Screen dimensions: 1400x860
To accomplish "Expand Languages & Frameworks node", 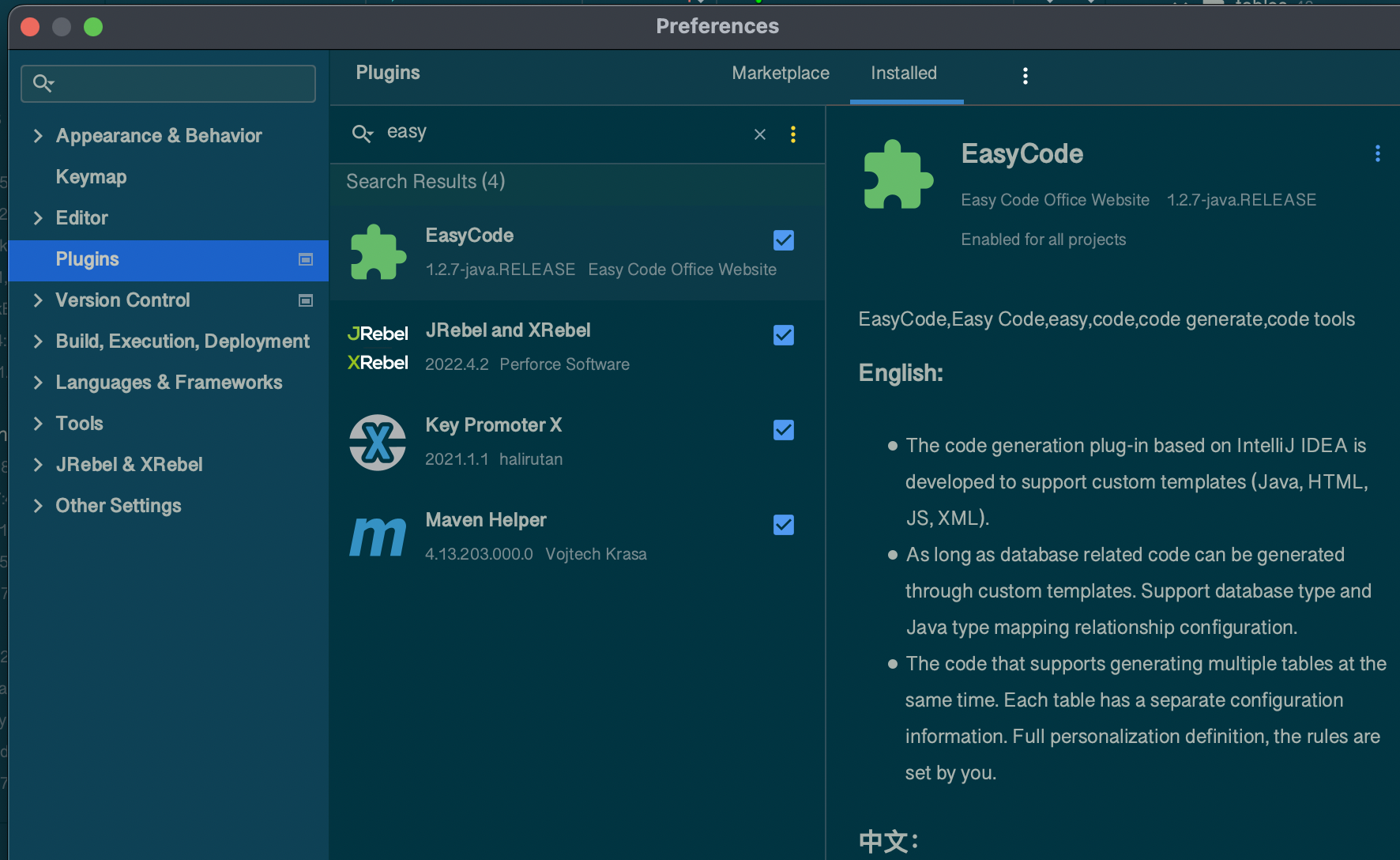I will 38,383.
